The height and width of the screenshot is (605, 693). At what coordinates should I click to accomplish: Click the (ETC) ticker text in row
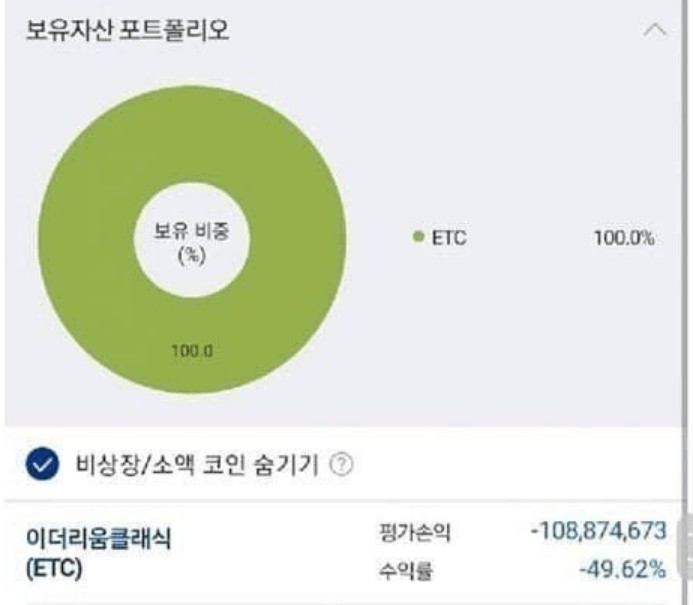coord(54,568)
